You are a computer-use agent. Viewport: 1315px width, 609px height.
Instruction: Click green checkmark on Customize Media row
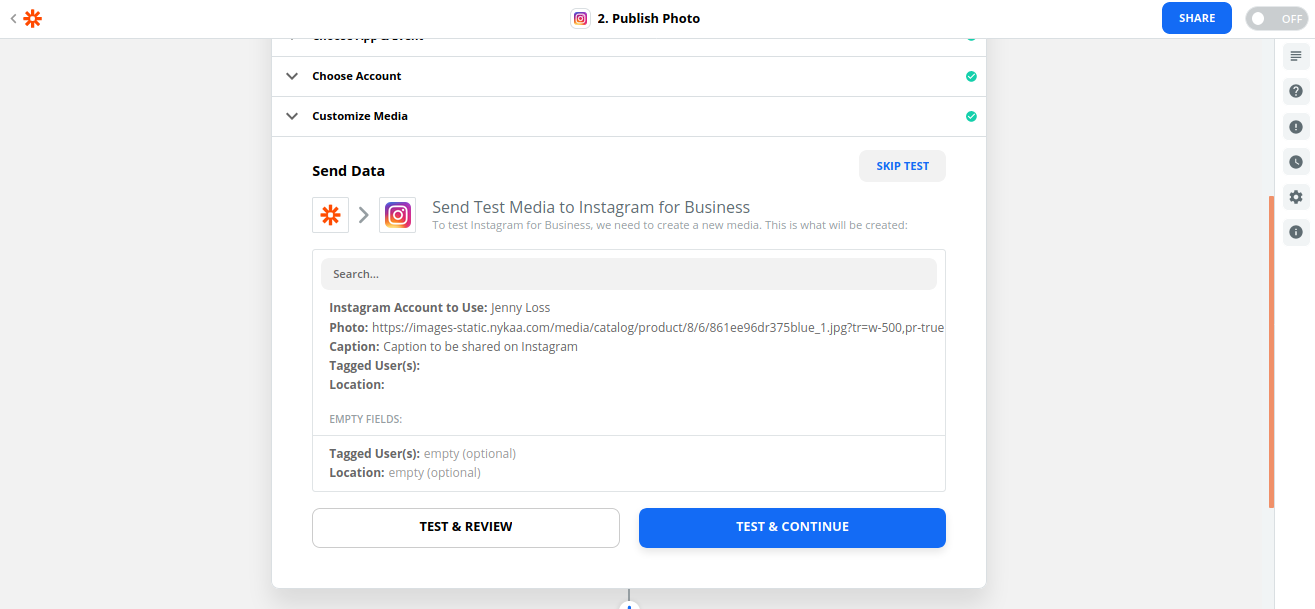[971, 116]
